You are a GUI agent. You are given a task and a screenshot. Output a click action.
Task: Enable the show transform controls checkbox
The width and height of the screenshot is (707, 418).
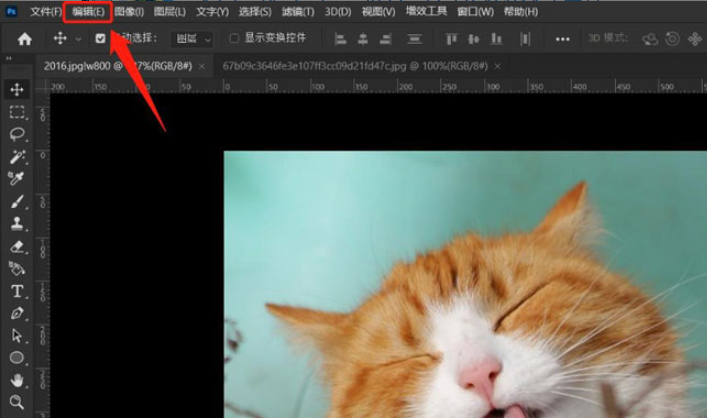pyautogui.click(x=234, y=39)
